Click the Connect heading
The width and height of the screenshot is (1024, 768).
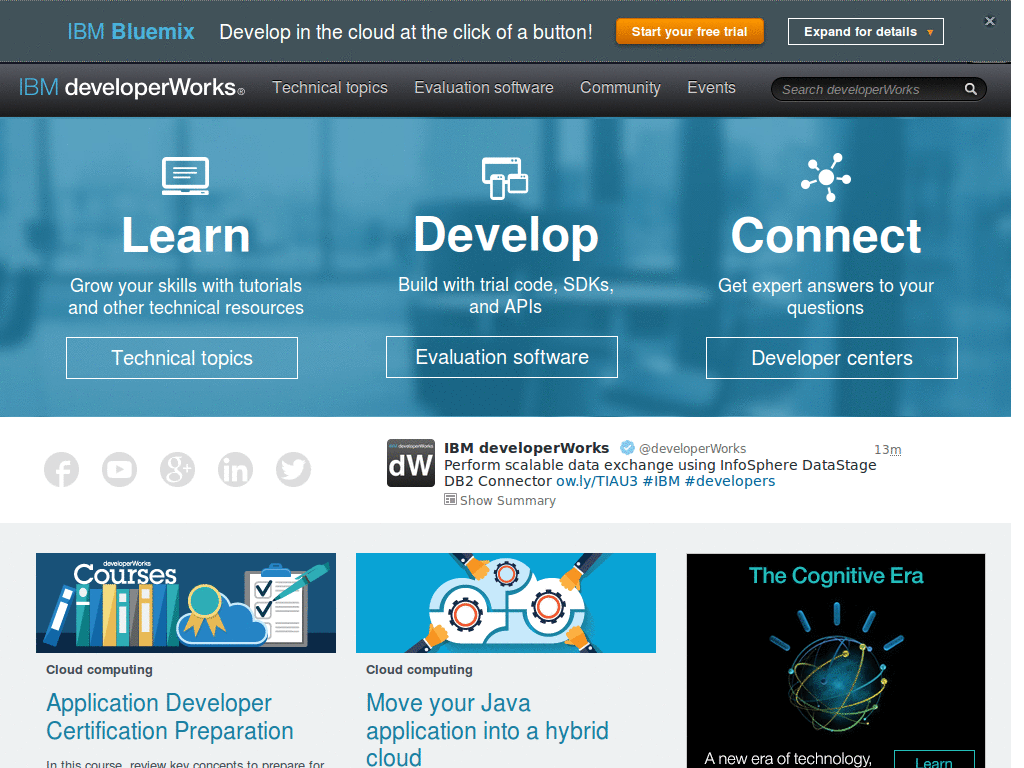[x=826, y=236]
